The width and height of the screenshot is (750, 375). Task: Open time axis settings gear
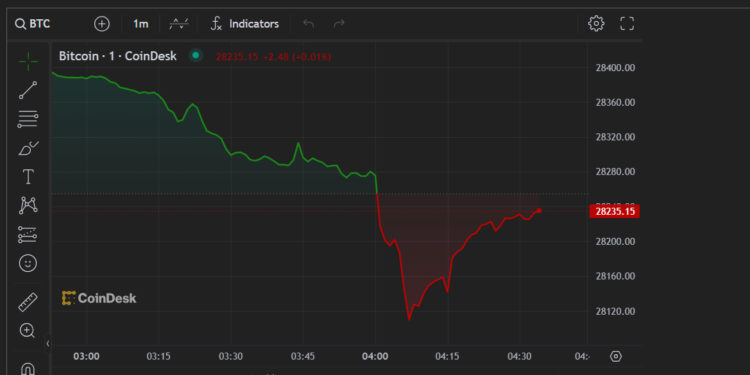(616, 356)
